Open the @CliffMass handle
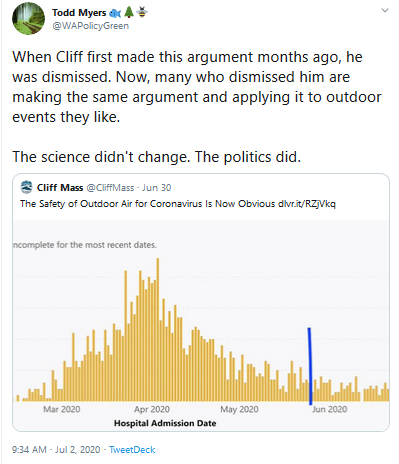The height and width of the screenshot is (464, 399). tap(110, 188)
